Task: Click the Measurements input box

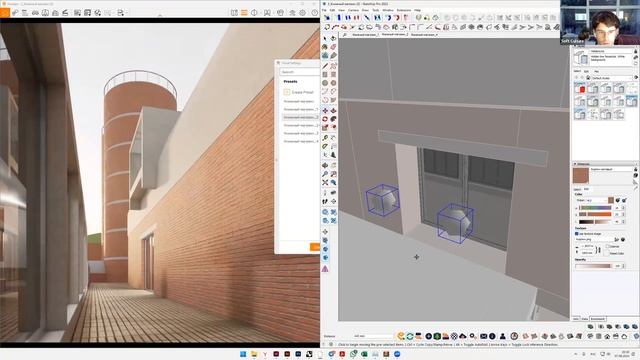Action: tap(373, 336)
